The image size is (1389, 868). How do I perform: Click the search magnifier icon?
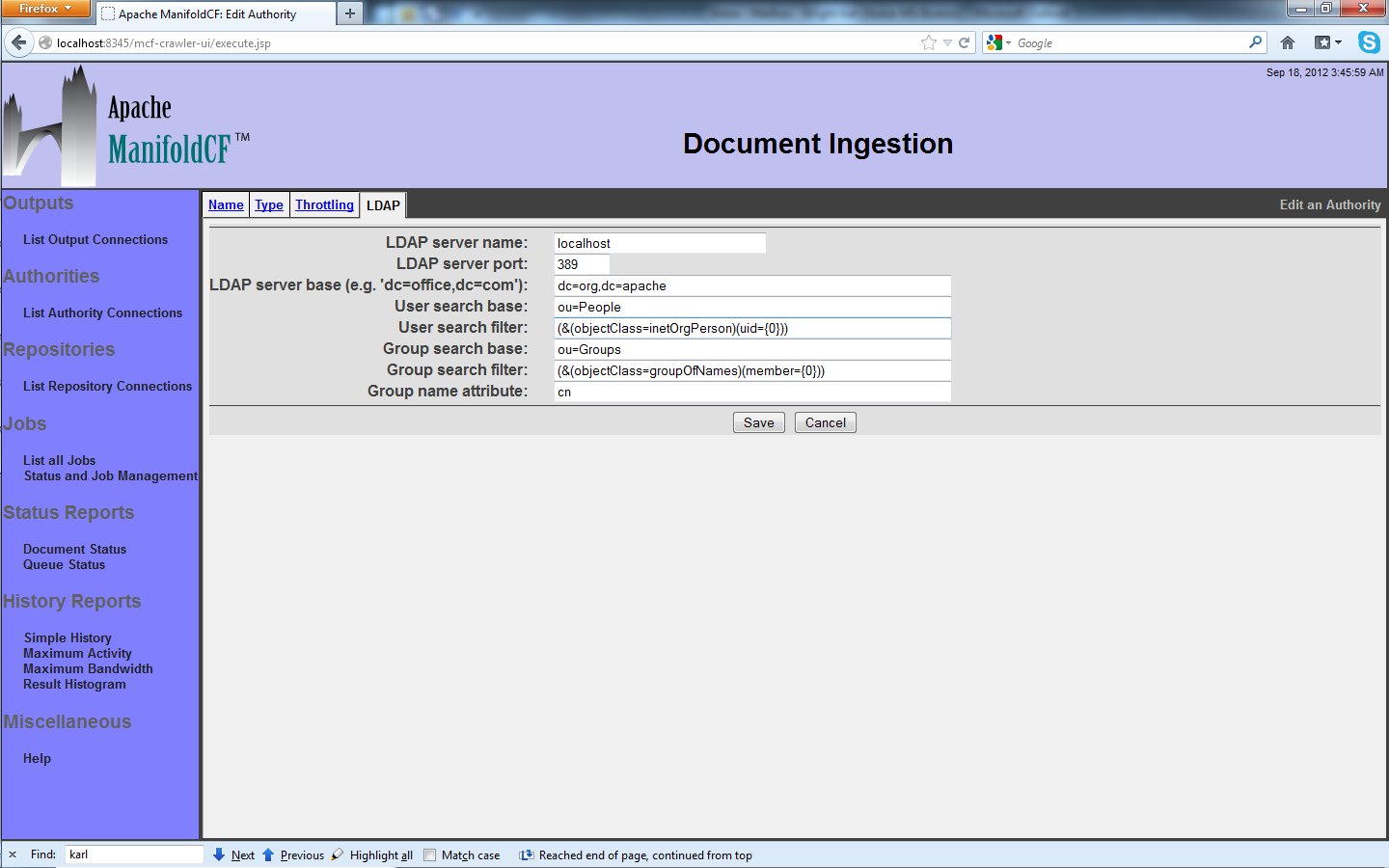pos(1255,42)
